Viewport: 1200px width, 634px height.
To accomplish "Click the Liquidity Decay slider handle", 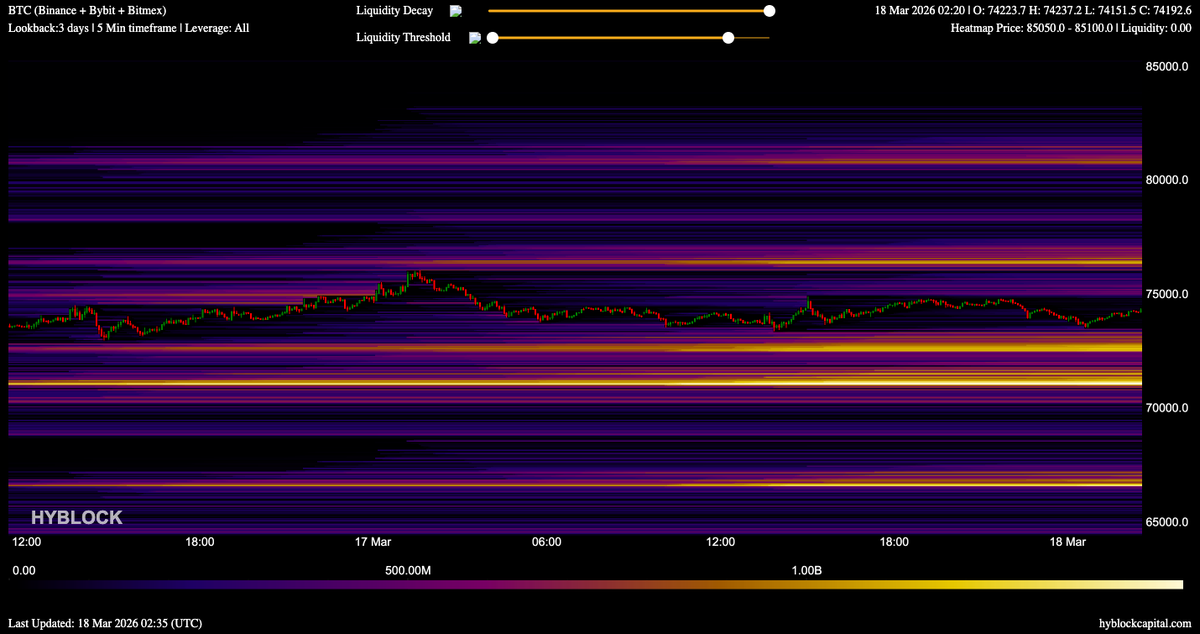I will coord(769,11).
